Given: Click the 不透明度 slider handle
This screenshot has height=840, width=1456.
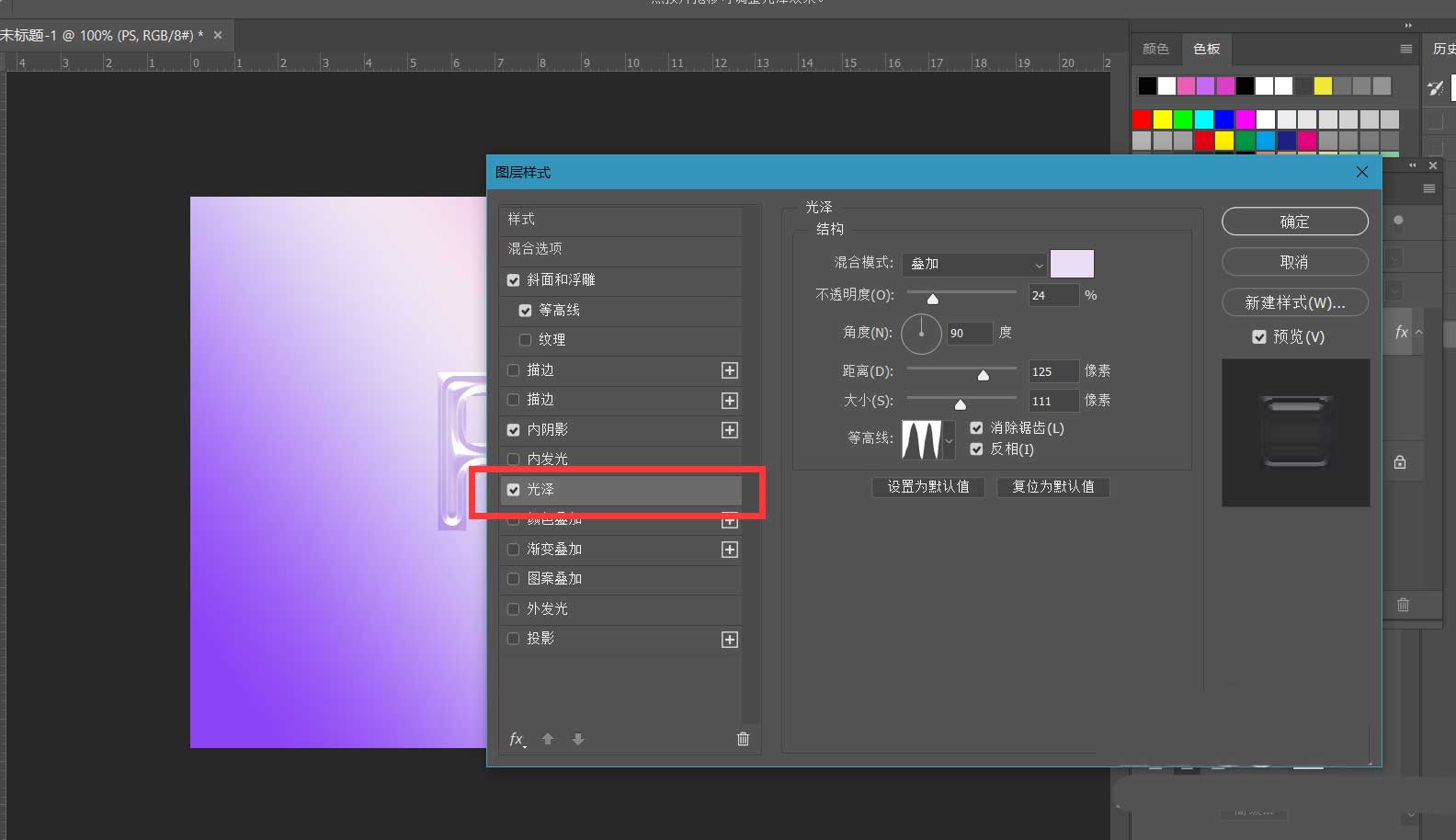Looking at the screenshot, I should [x=933, y=299].
